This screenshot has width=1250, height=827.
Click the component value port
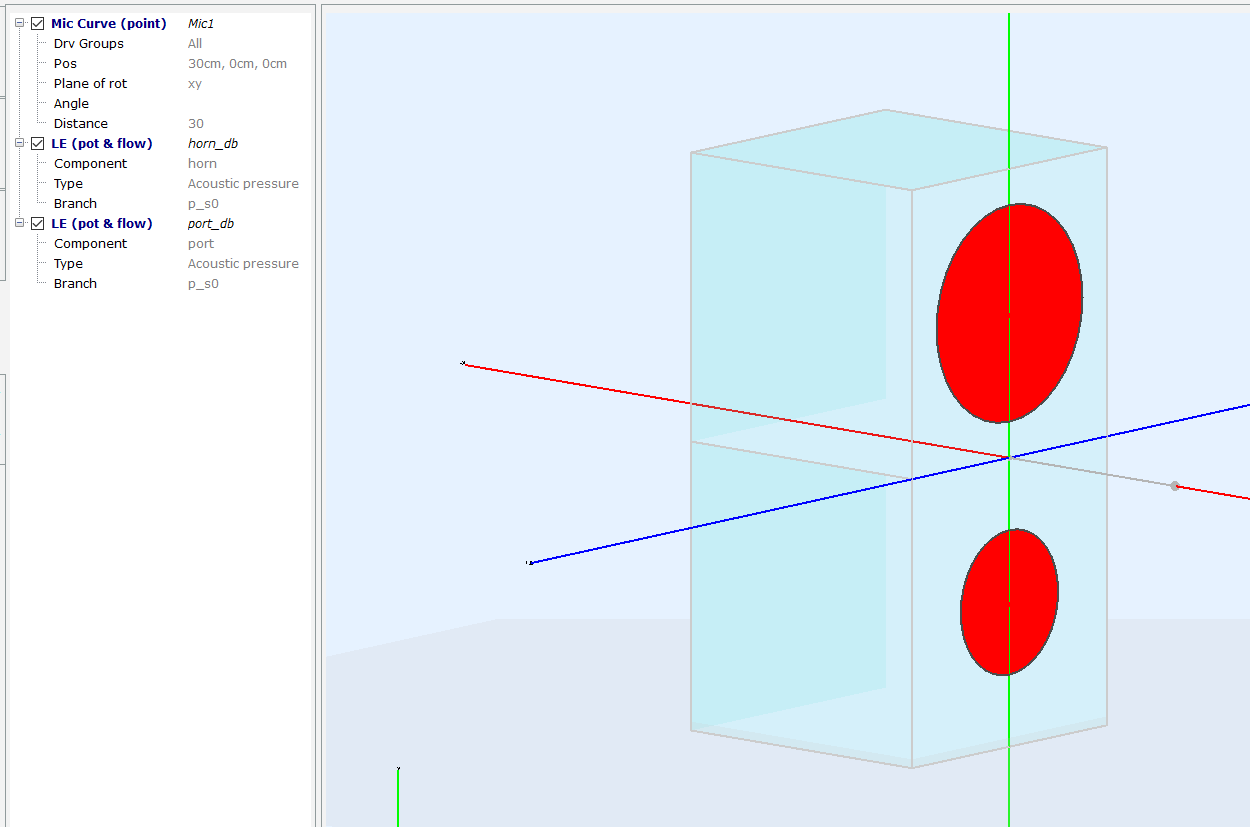pos(201,243)
